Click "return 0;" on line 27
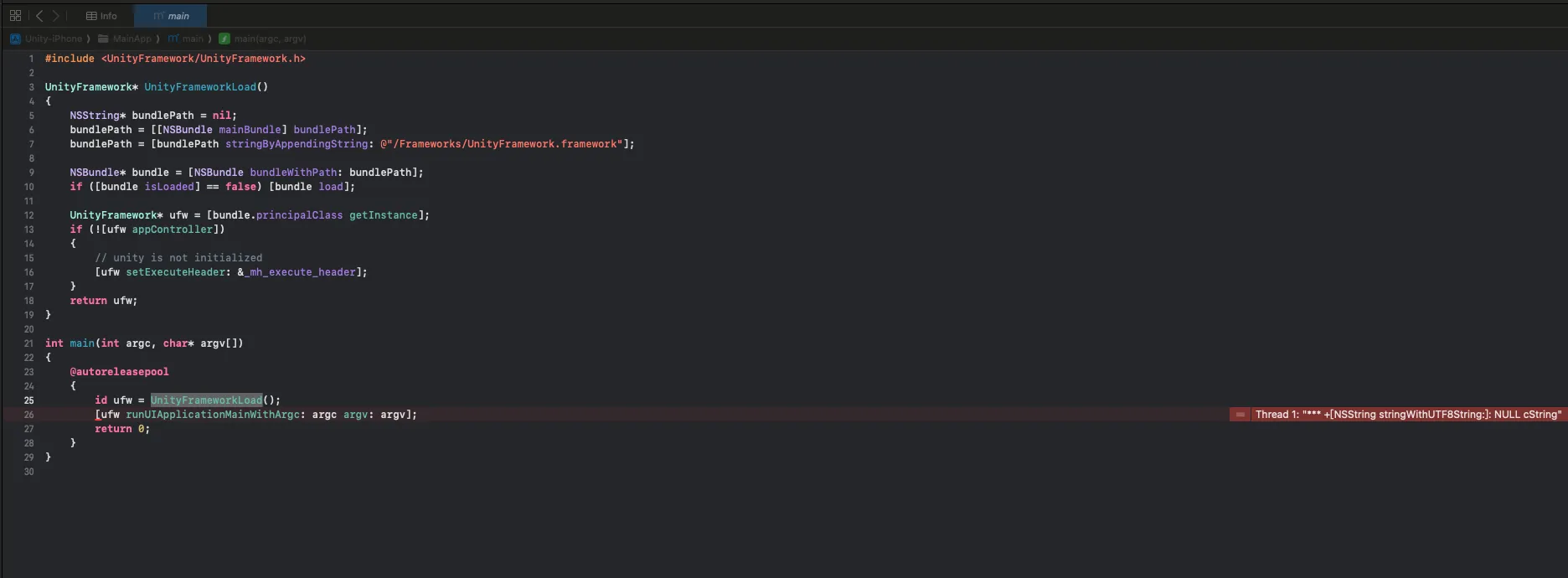This screenshot has height=578, width=1568. click(122, 429)
